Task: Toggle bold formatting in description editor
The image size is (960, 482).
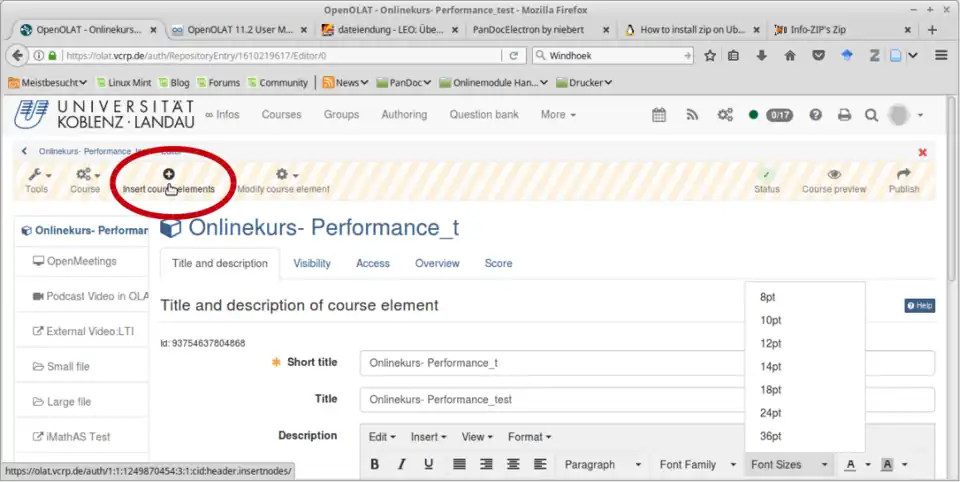Action: tap(375, 464)
